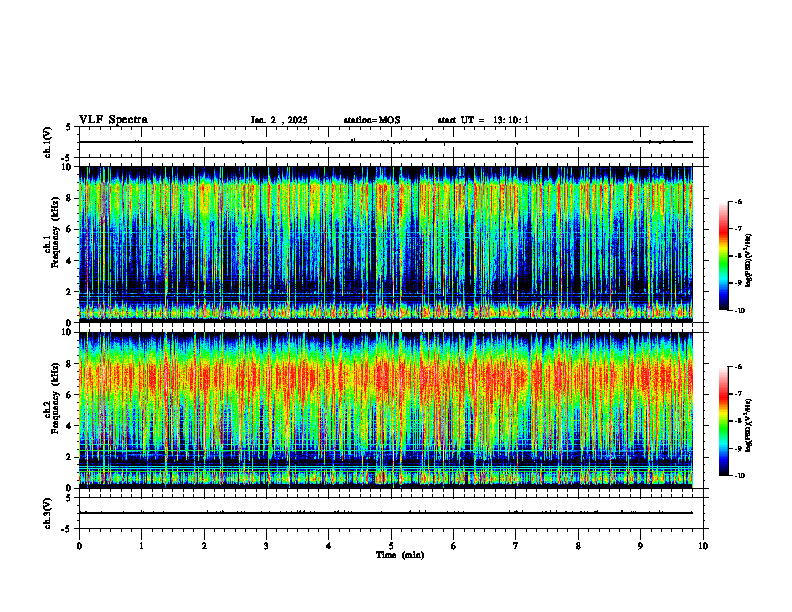Click the -5 tick label on ch.1(V) axis
Viewport: 792px width, 612px height.
point(67,158)
